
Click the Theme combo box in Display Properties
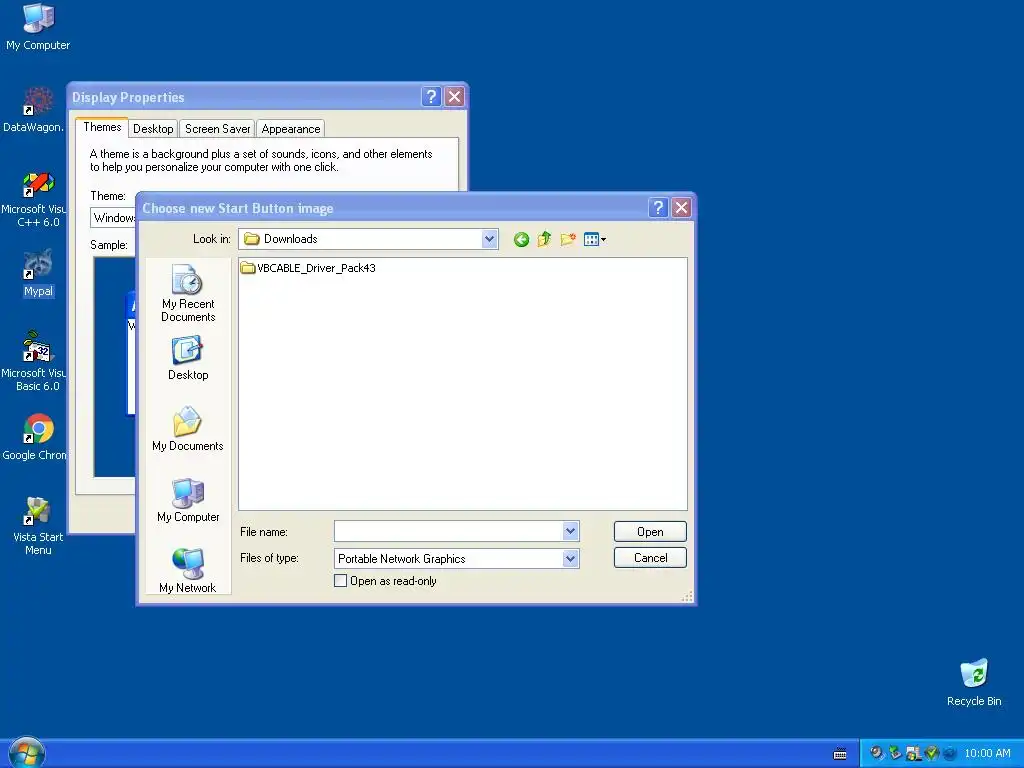click(113, 217)
